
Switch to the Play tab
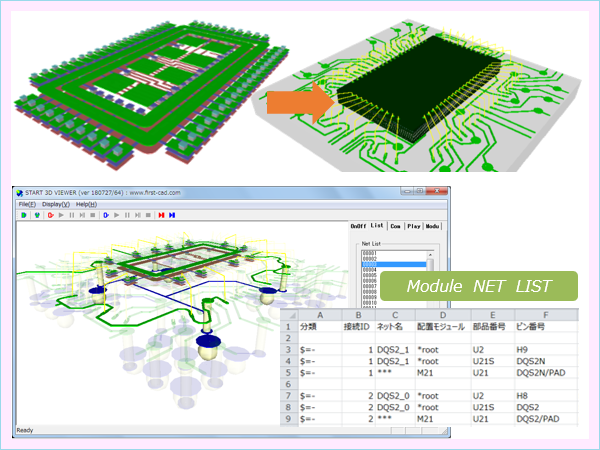click(414, 226)
